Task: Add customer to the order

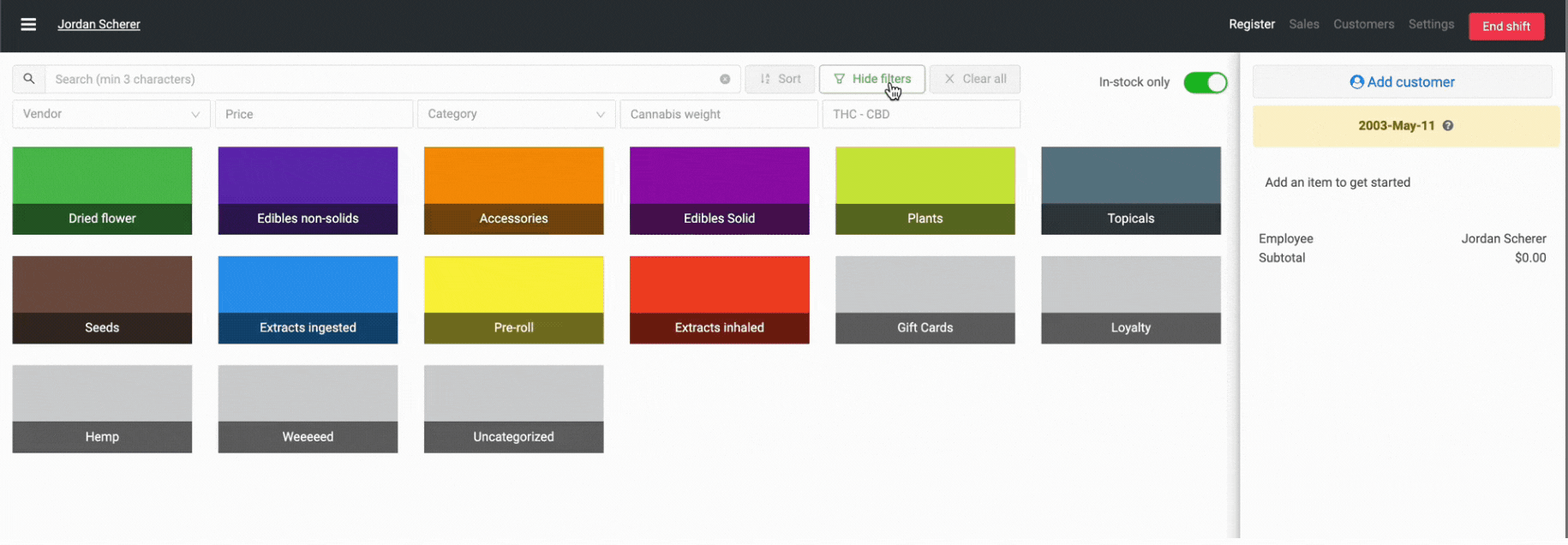Action: point(1402,82)
